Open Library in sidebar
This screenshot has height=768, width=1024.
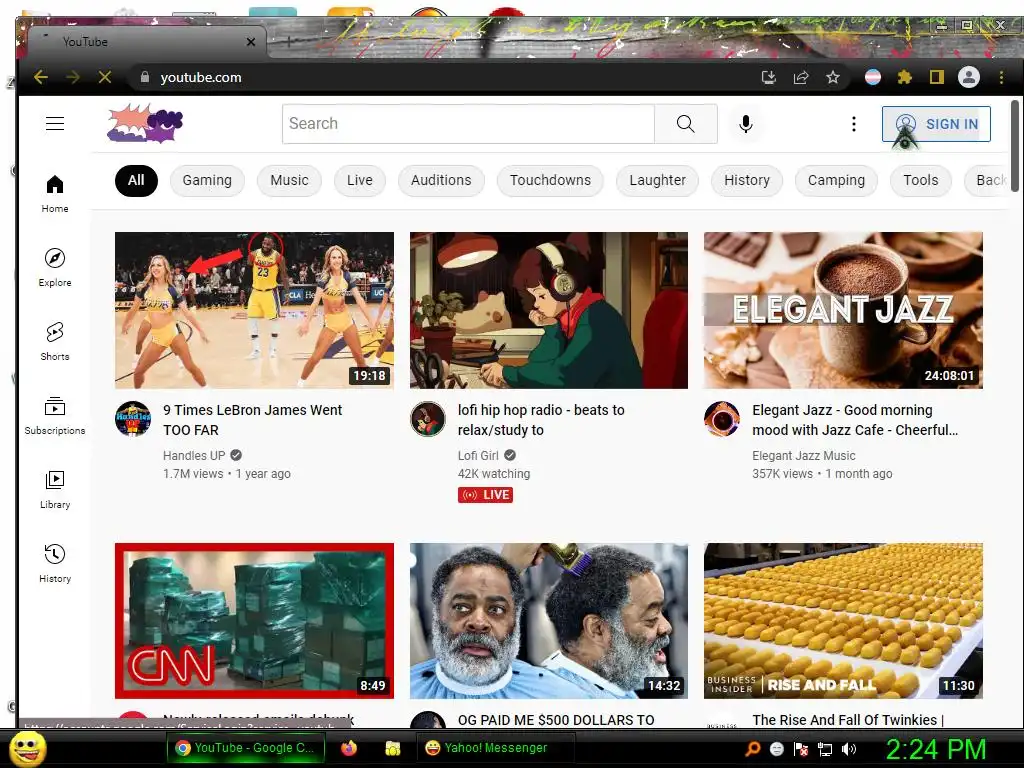click(x=55, y=490)
